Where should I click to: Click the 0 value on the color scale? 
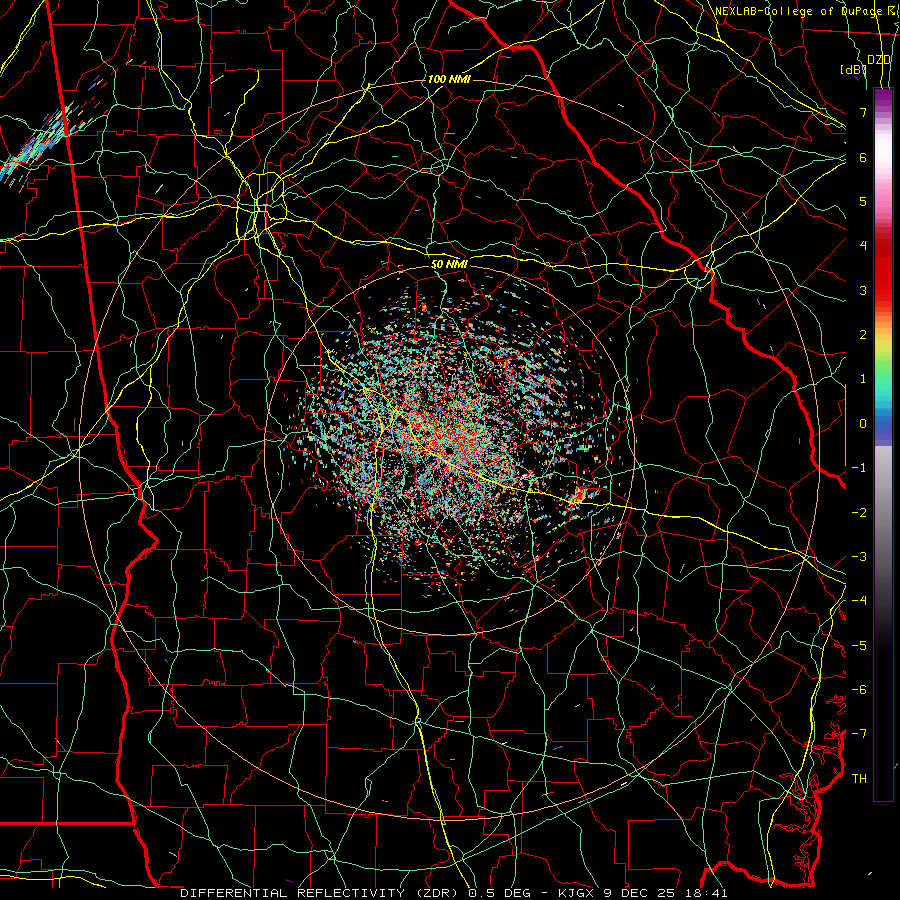[x=863, y=424]
